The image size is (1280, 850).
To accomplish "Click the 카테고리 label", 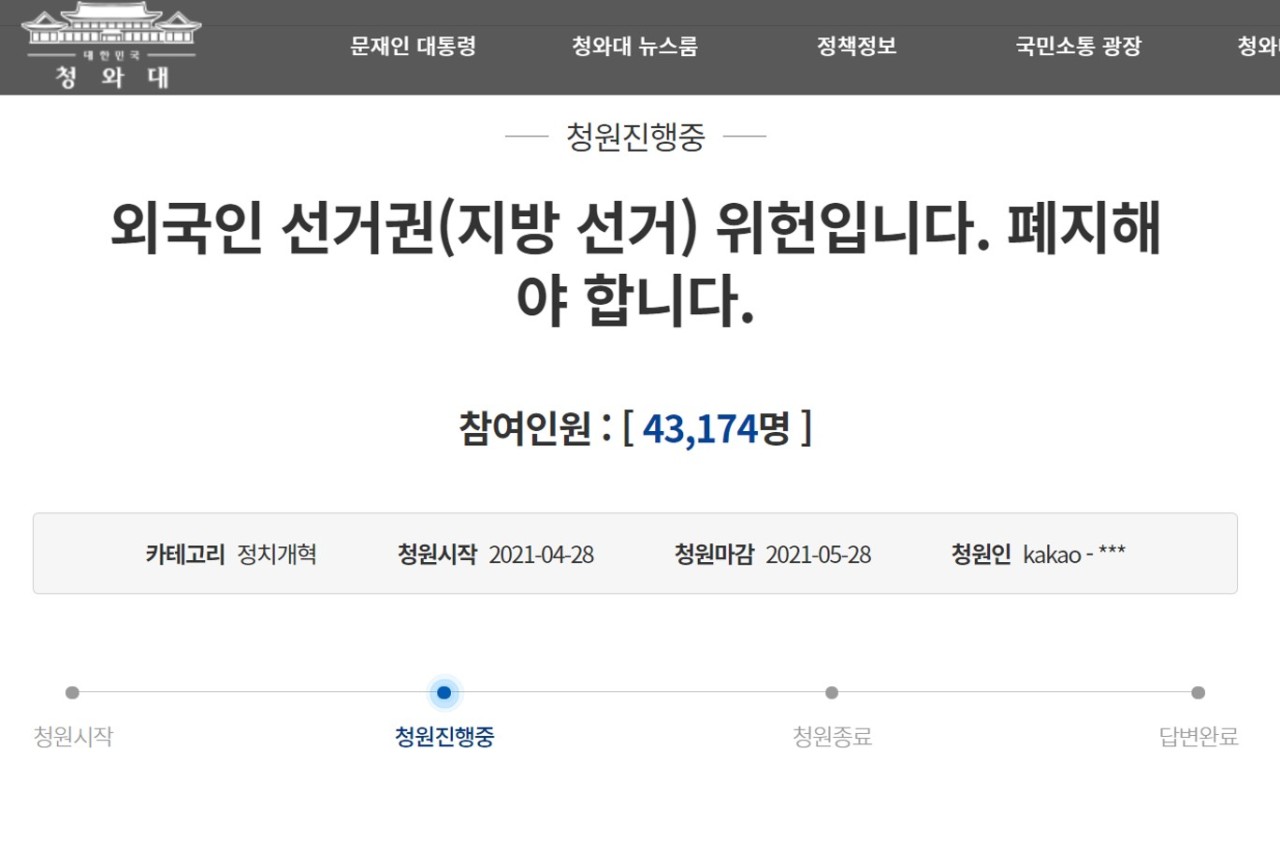I will point(185,554).
